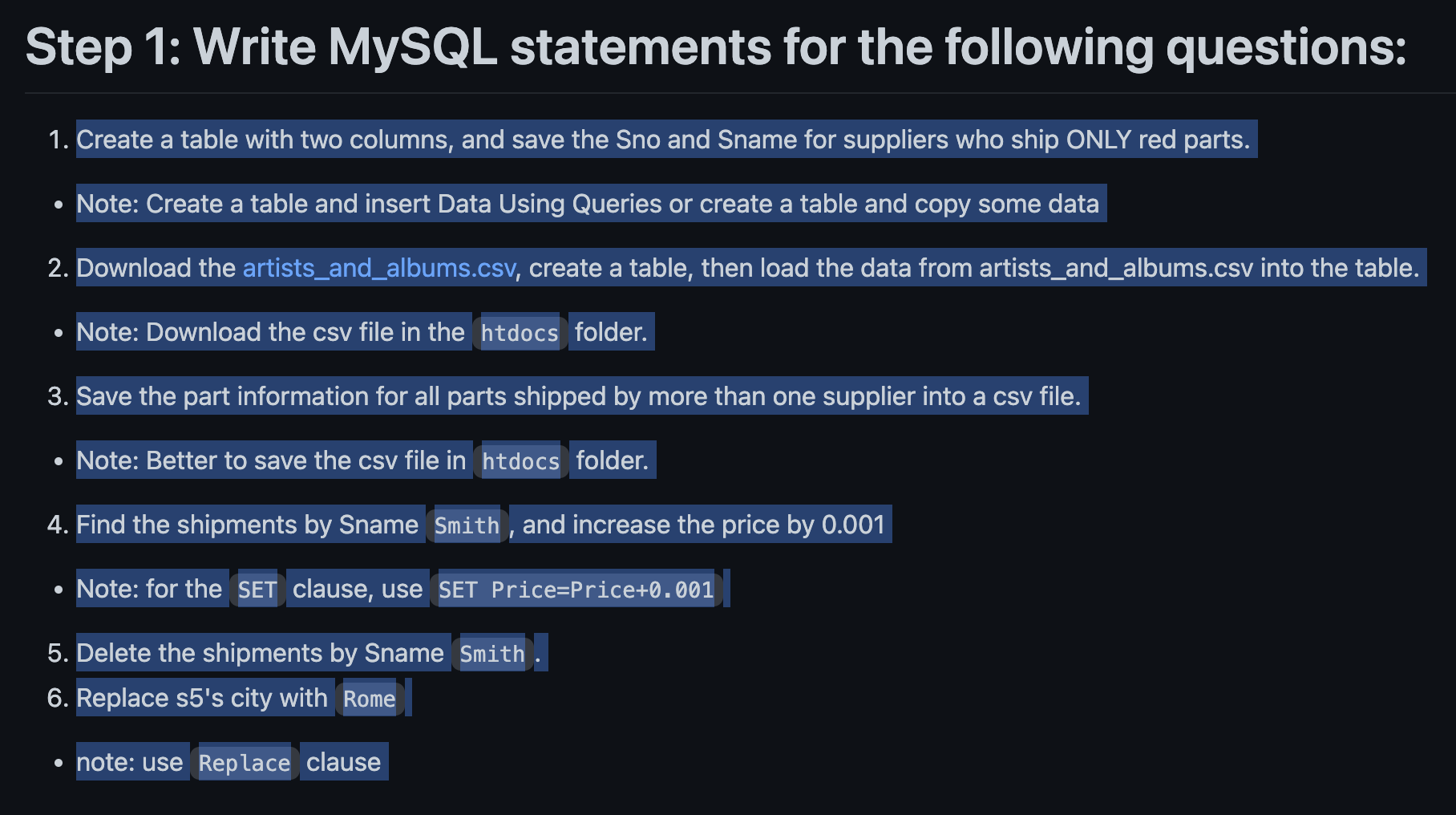Click the SET Price=Price+0.001 code snippet
This screenshot has height=815, width=1456.
(x=576, y=590)
